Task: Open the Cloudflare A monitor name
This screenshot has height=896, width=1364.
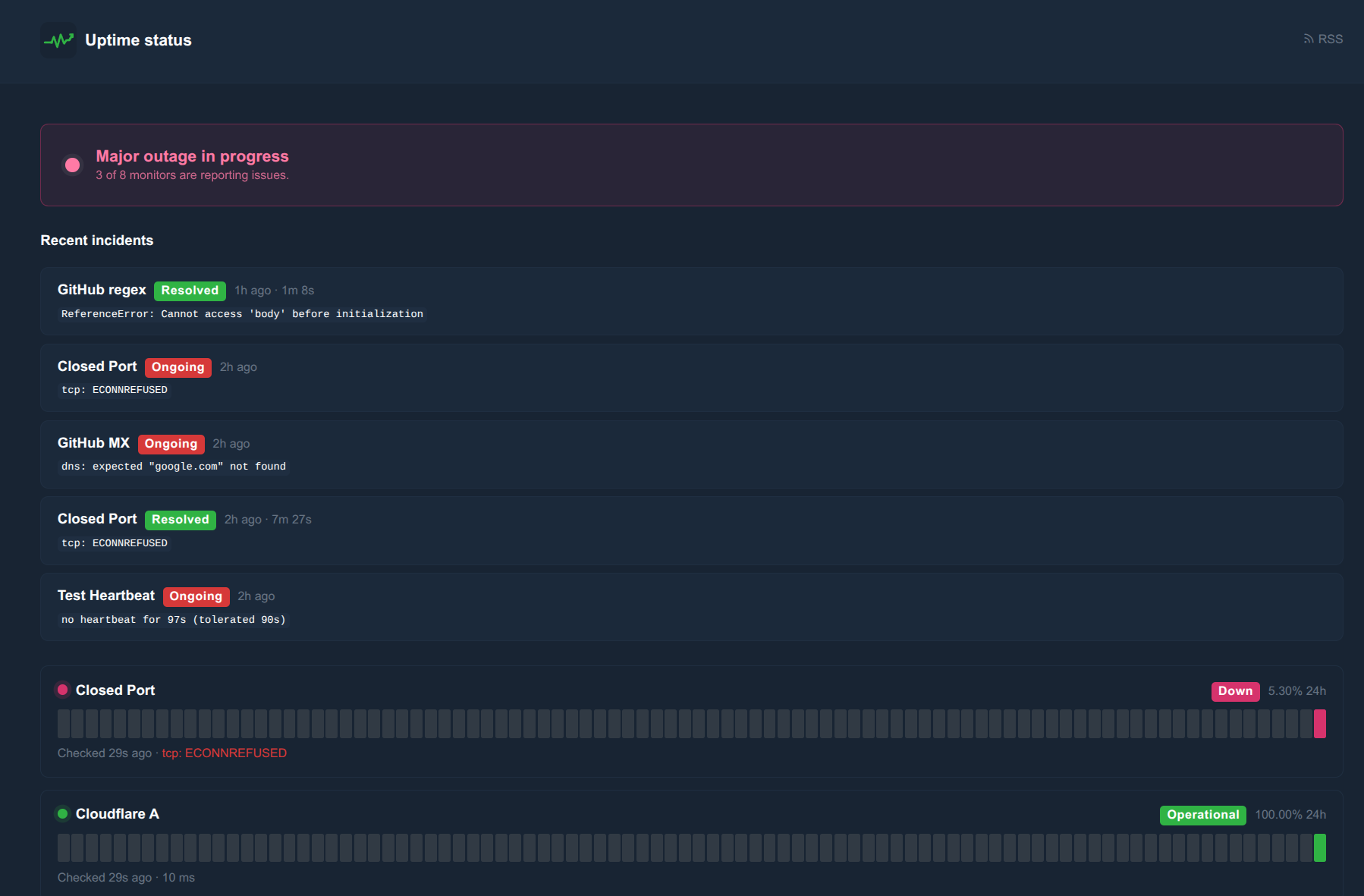Action: click(x=118, y=814)
